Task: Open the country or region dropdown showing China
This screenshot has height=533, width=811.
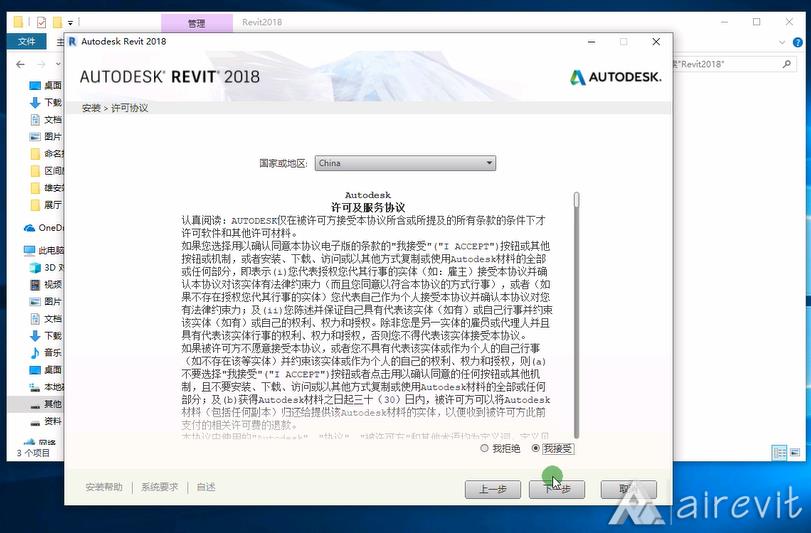Action: (405, 163)
